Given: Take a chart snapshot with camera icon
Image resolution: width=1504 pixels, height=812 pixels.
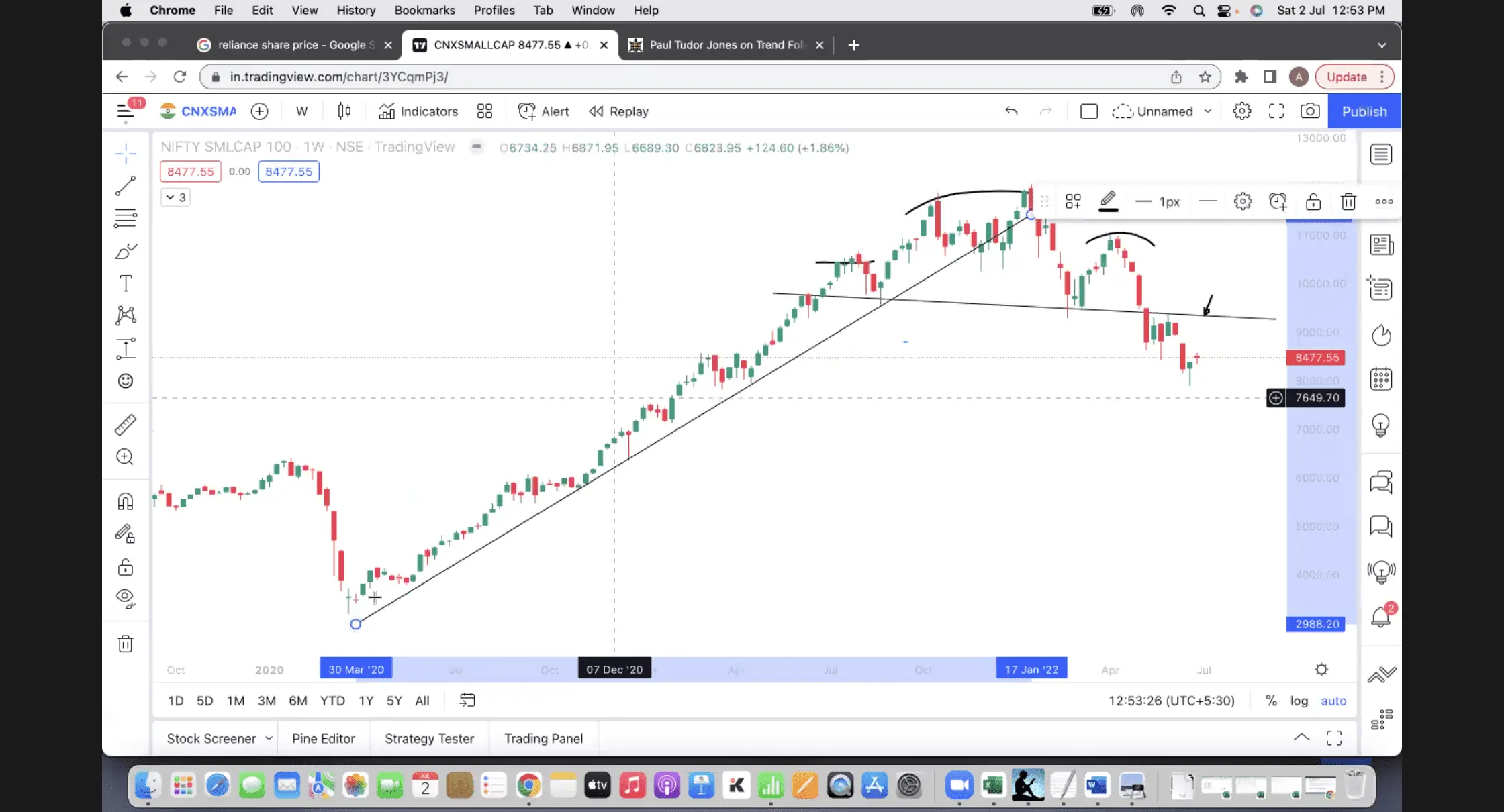Looking at the screenshot, I should click(x=1309, y=111).
